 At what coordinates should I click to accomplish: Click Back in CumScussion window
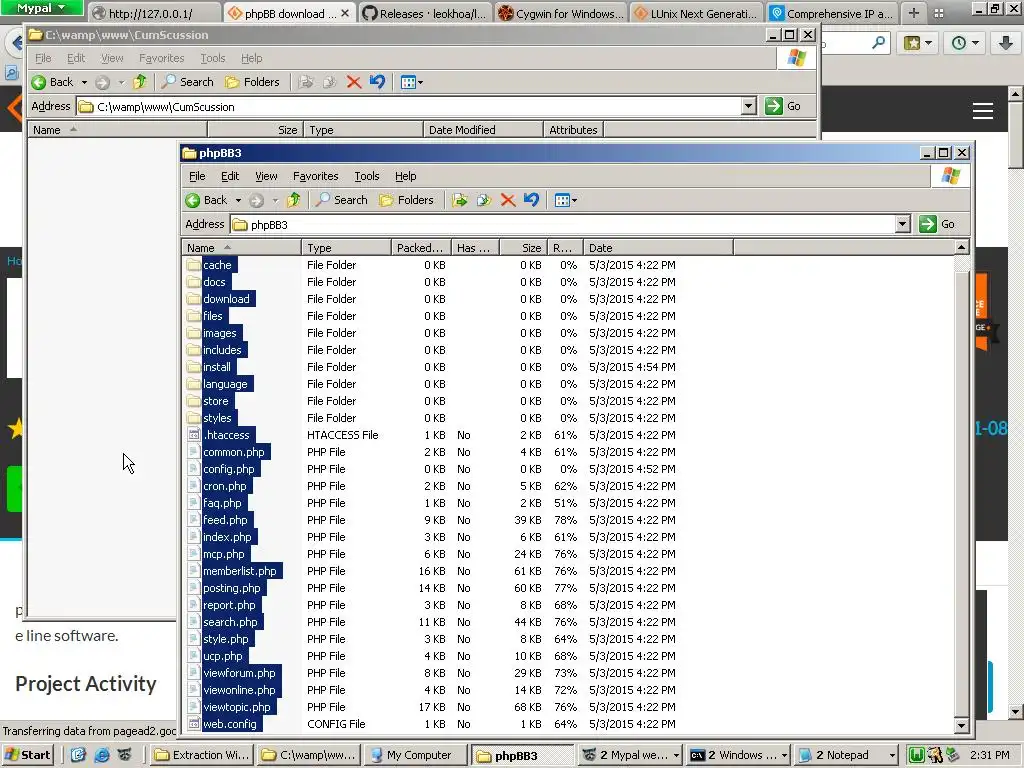(52, 82)
